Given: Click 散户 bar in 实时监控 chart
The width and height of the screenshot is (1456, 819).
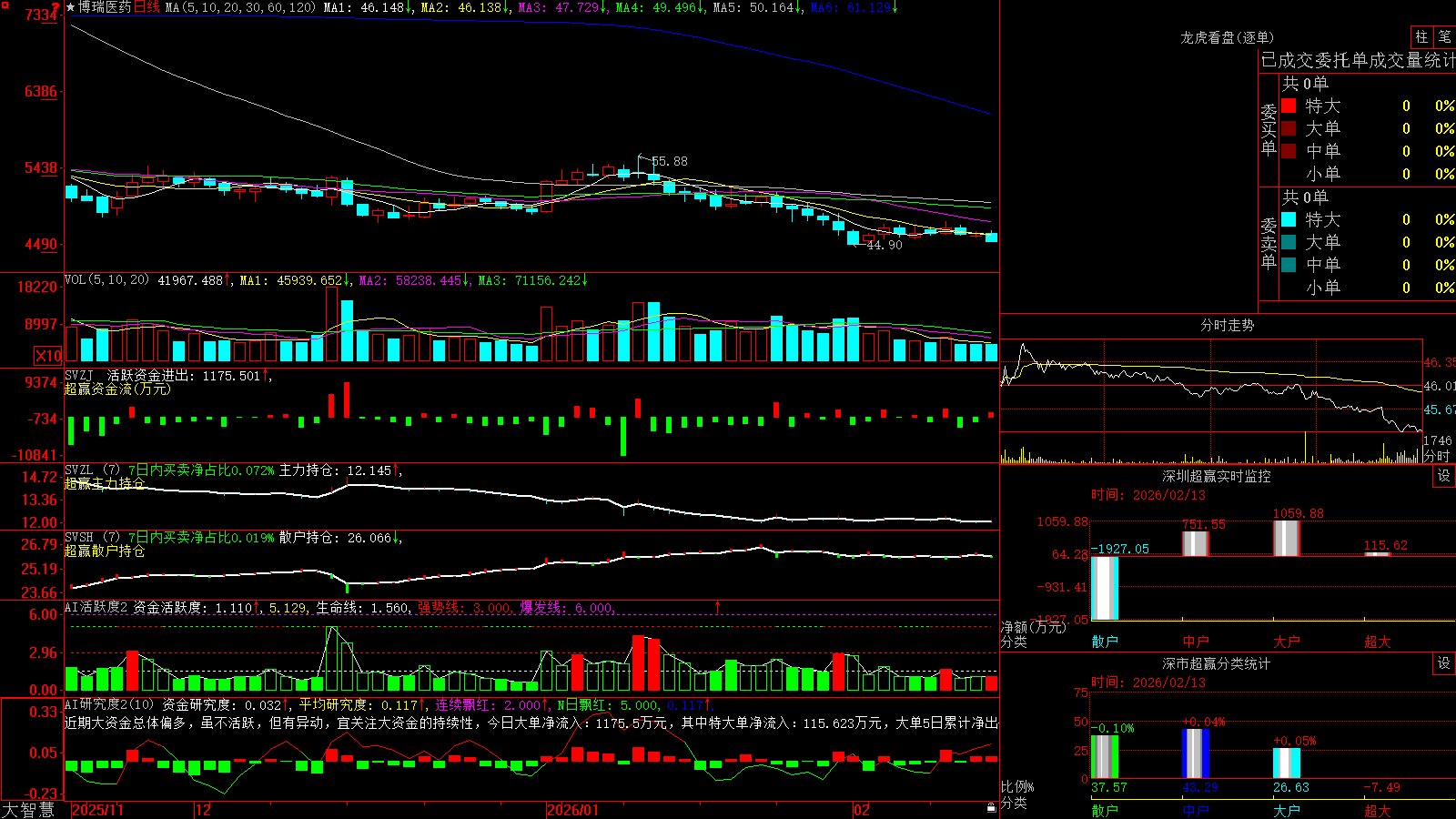Looking at the screenshot, I should click(x=1104, y=588).
